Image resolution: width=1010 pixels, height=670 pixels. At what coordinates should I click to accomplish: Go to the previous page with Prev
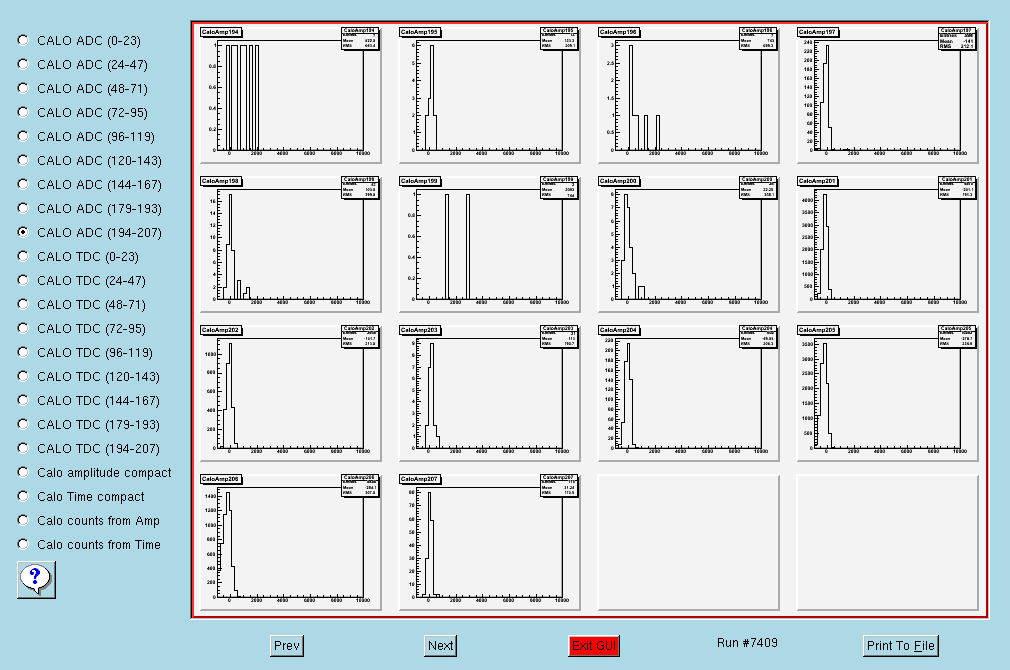[287, 646]
